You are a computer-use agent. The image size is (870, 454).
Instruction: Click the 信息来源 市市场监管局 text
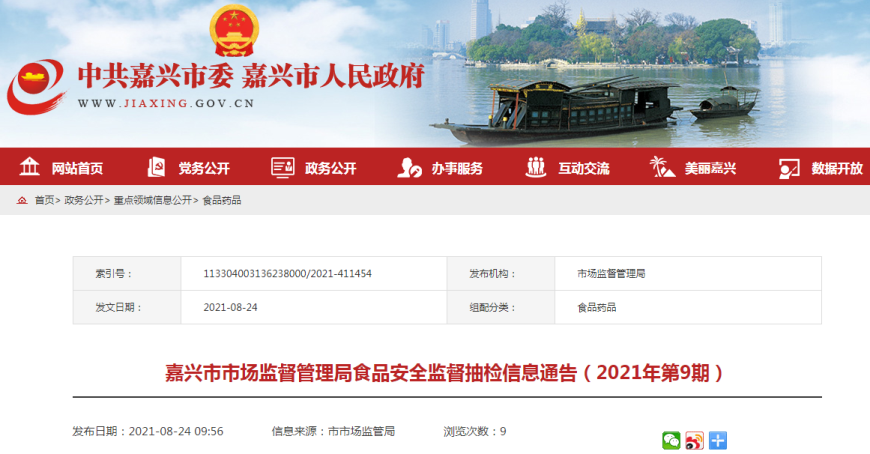tap(333, 431)
